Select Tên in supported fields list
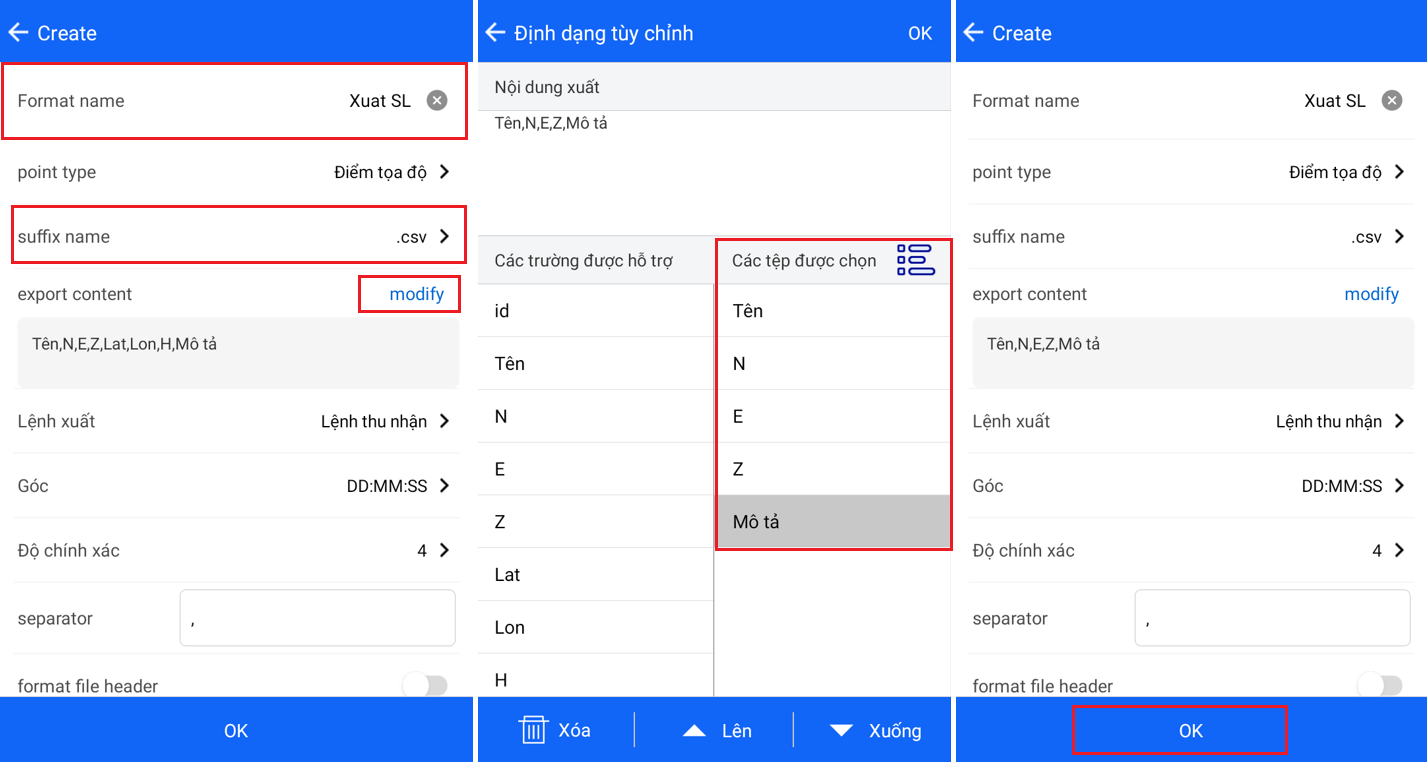This screenshot has width=1427, height=762. (x=595, y=364)
